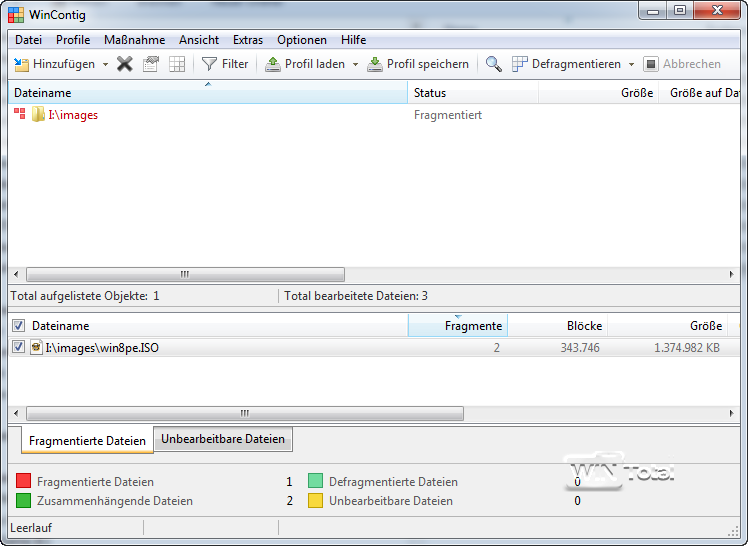
Task: Select the I:\images folder entry
Action: pyautogui.click(x=73, y=115)
